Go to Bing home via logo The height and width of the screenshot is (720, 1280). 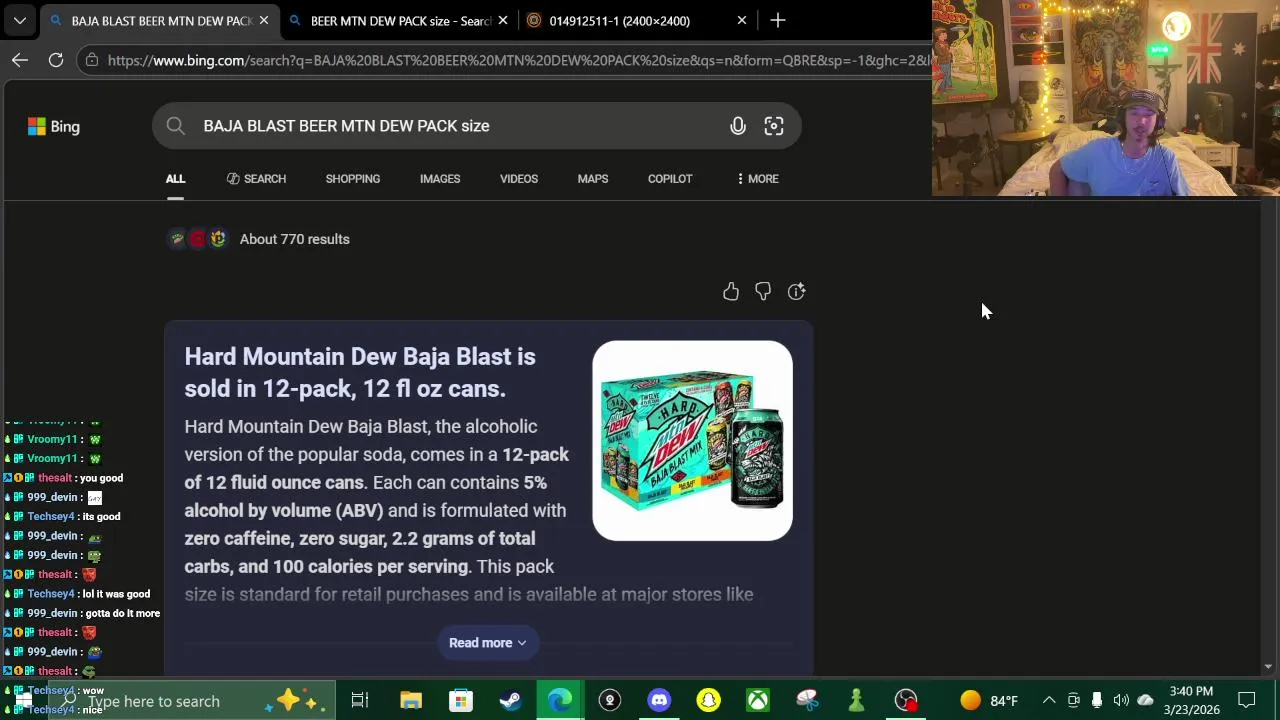[54, 126]
